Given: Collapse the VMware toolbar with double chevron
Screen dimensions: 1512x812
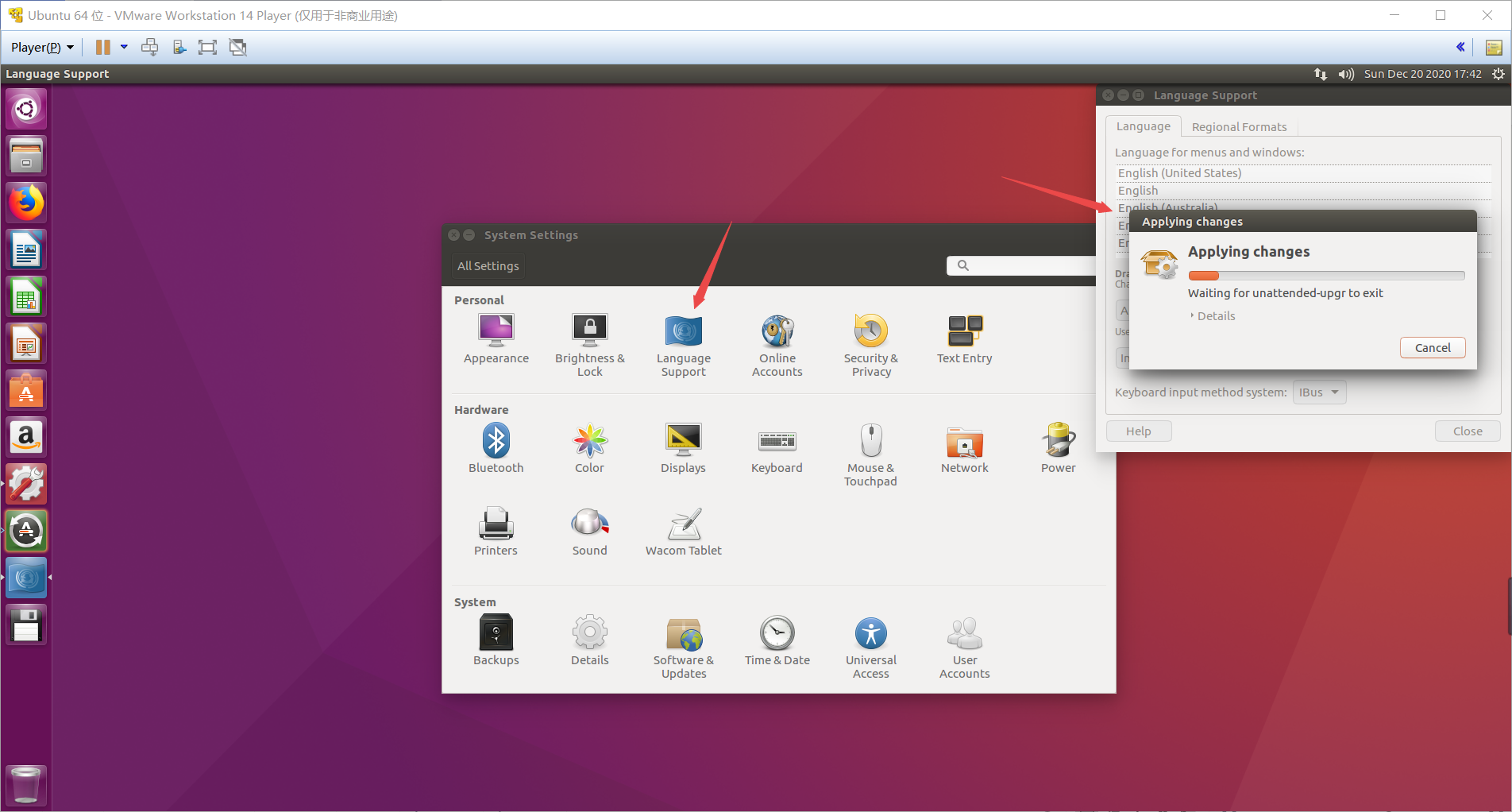Looking at the screenshot, I should tap(1460, 47).
